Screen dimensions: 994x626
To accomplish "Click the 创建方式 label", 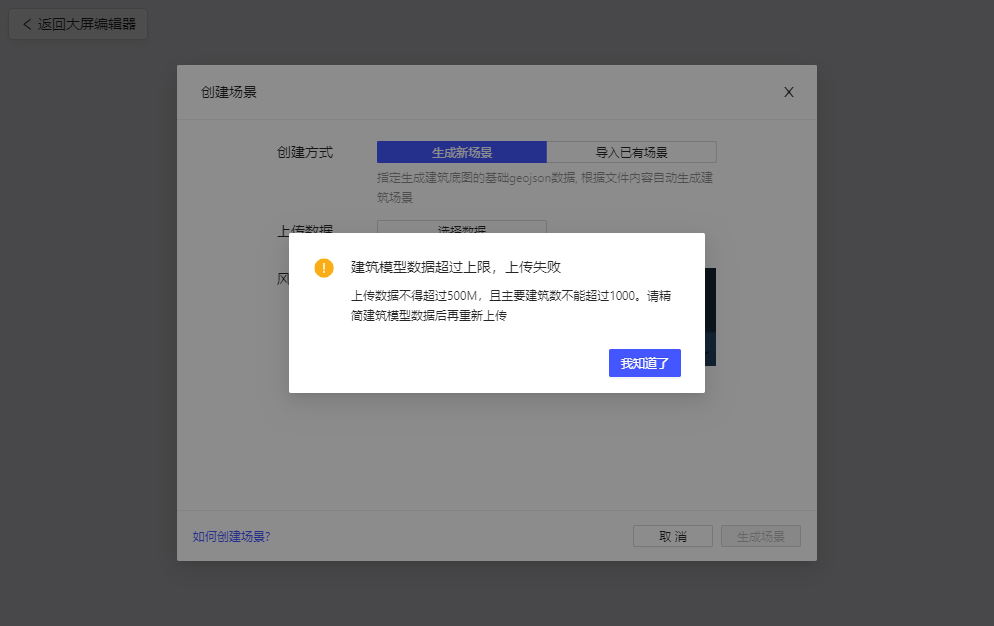I will pyautogui.click(x=305, y=152).
